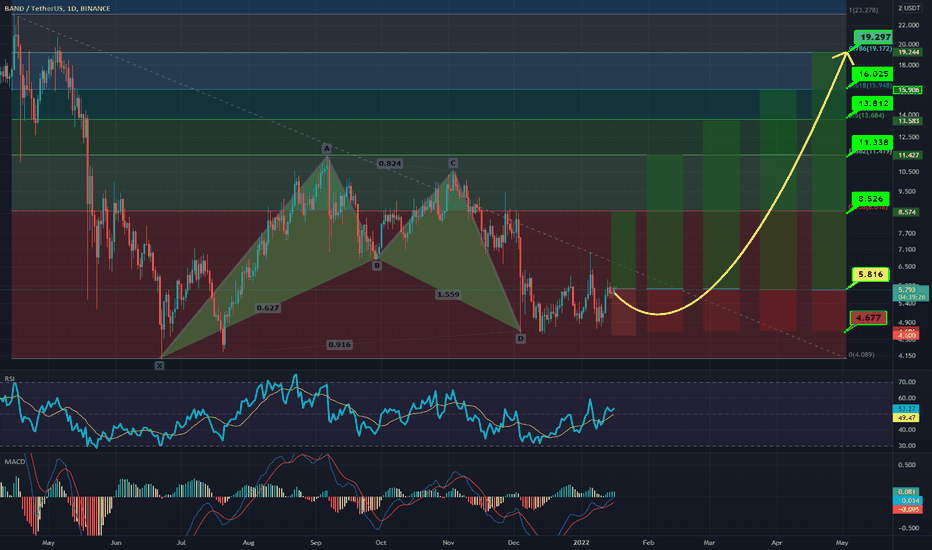Click the 0.824 ratio label
932x550 pixels.
tap(390, 163)
